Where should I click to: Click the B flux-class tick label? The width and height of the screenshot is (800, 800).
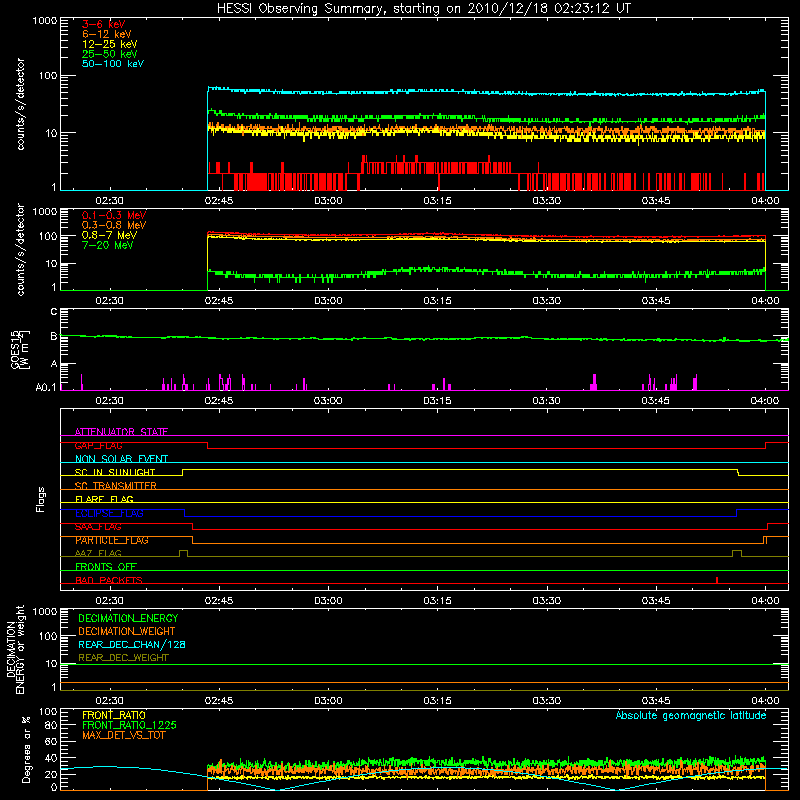tap(54, 336)
